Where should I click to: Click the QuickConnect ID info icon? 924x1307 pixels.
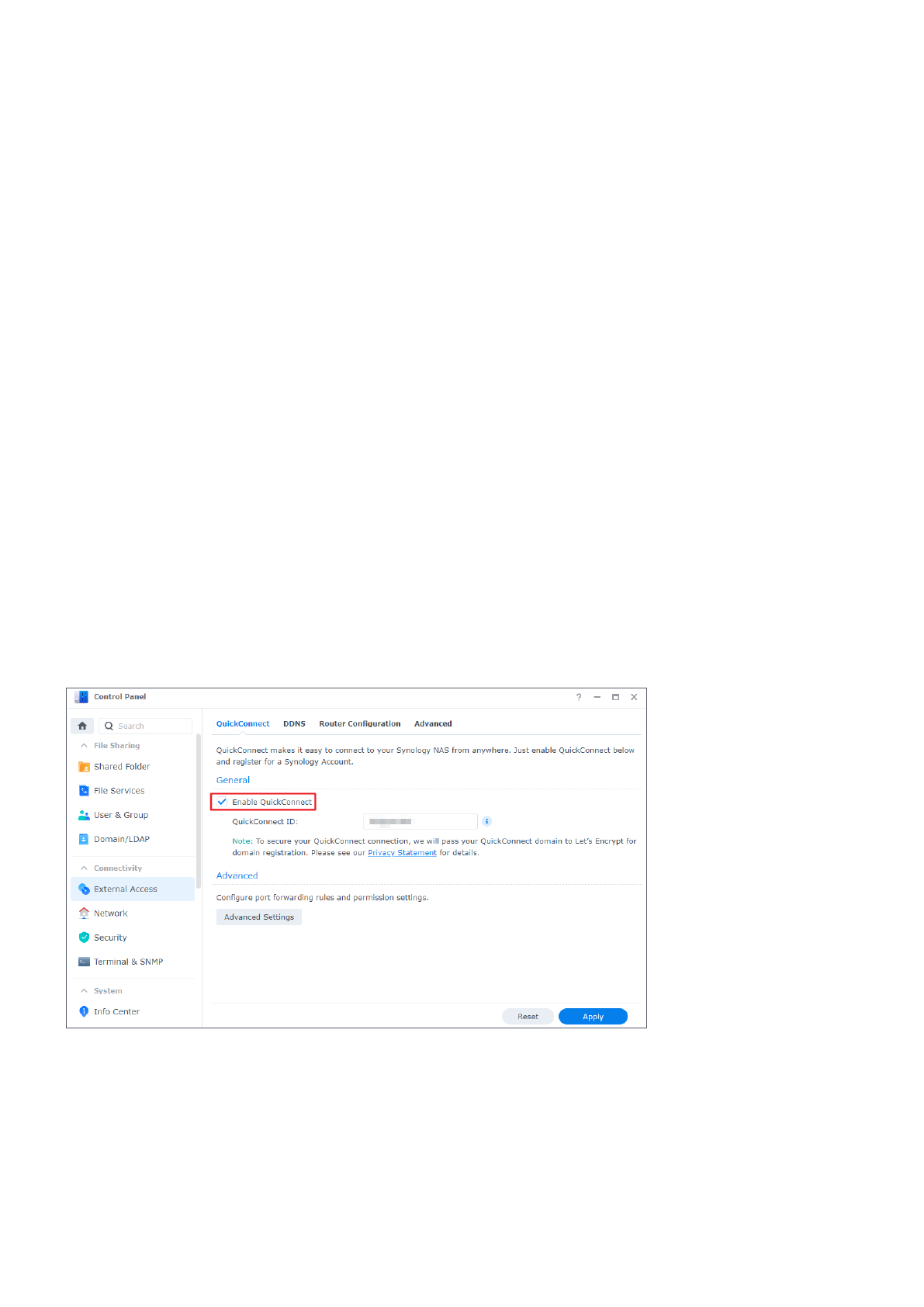(x=487, y=821)
